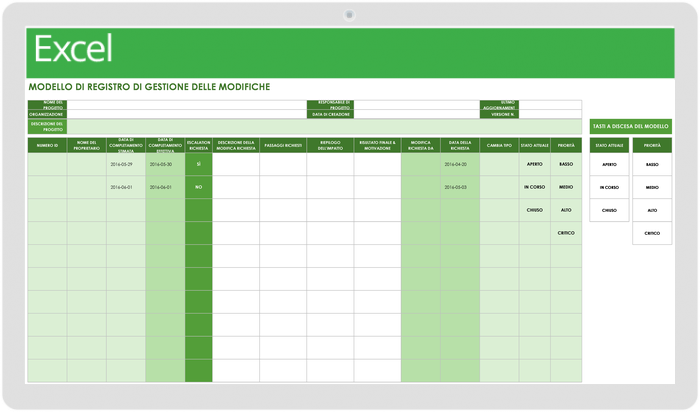Click the Descrizione del Progetto field
The image size is (700, 412).
324,127
